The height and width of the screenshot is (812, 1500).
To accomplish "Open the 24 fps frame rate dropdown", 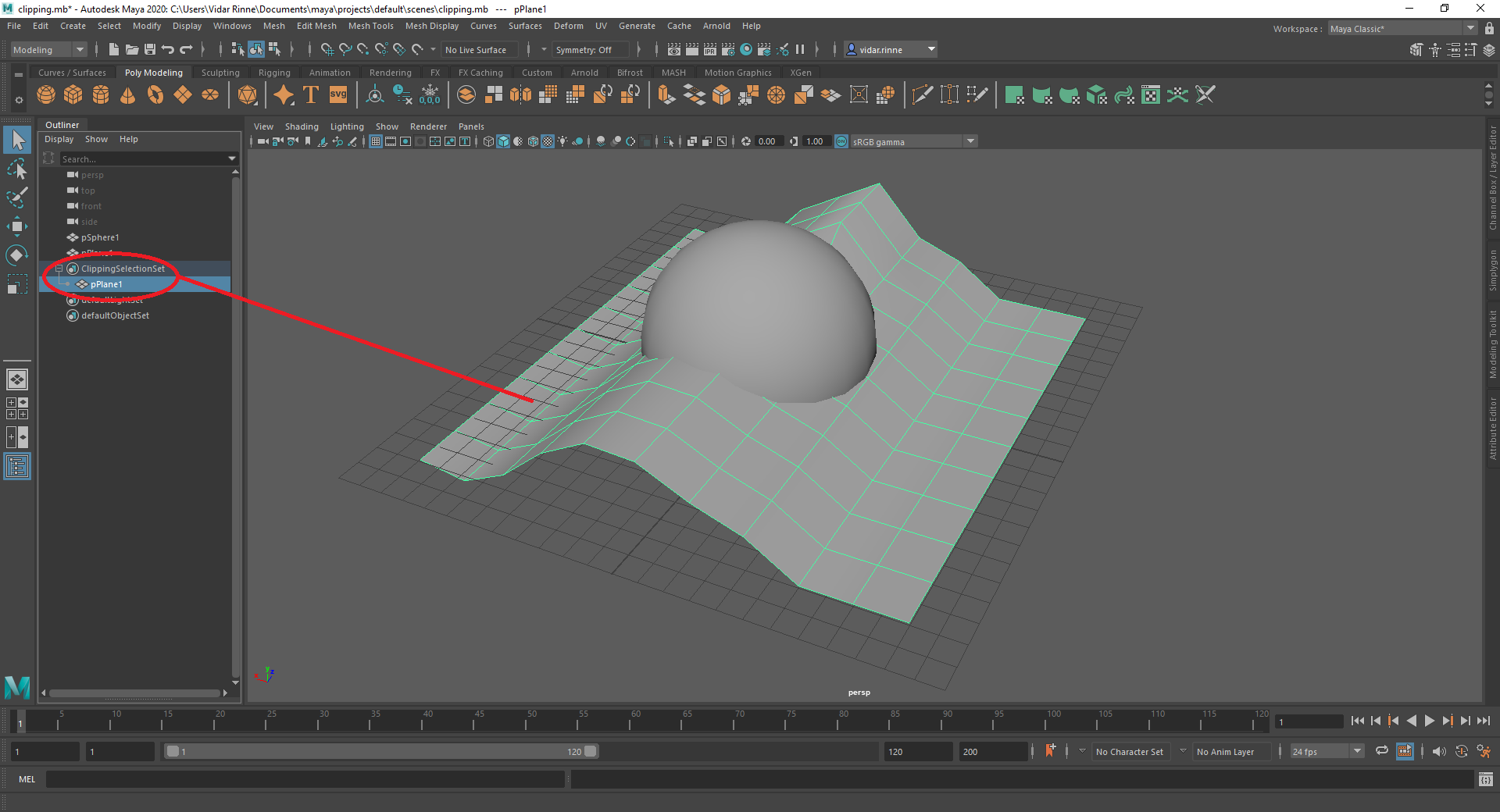I will tap(1327, 752).
